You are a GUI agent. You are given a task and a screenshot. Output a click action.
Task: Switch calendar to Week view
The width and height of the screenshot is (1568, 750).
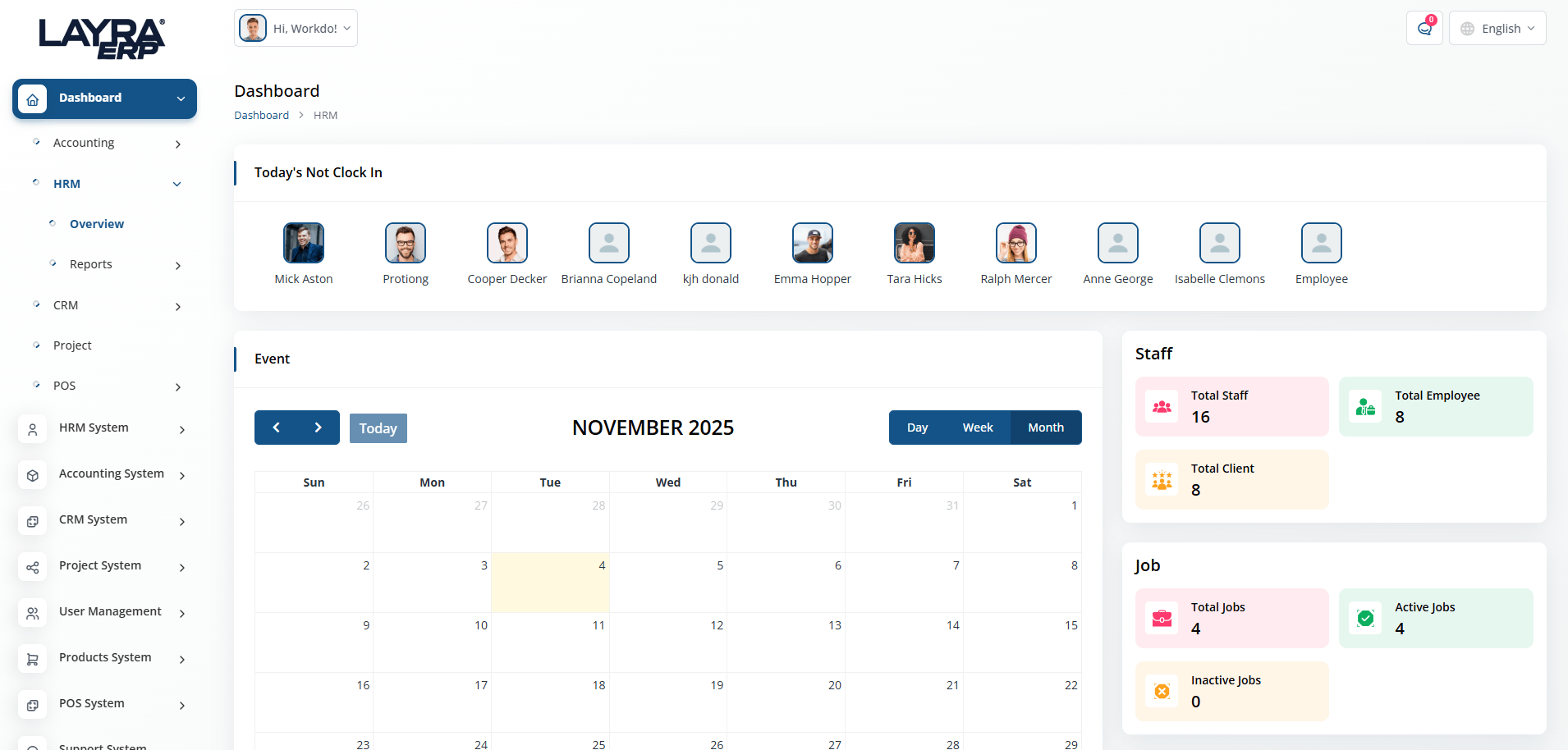[x=978, y=428]
